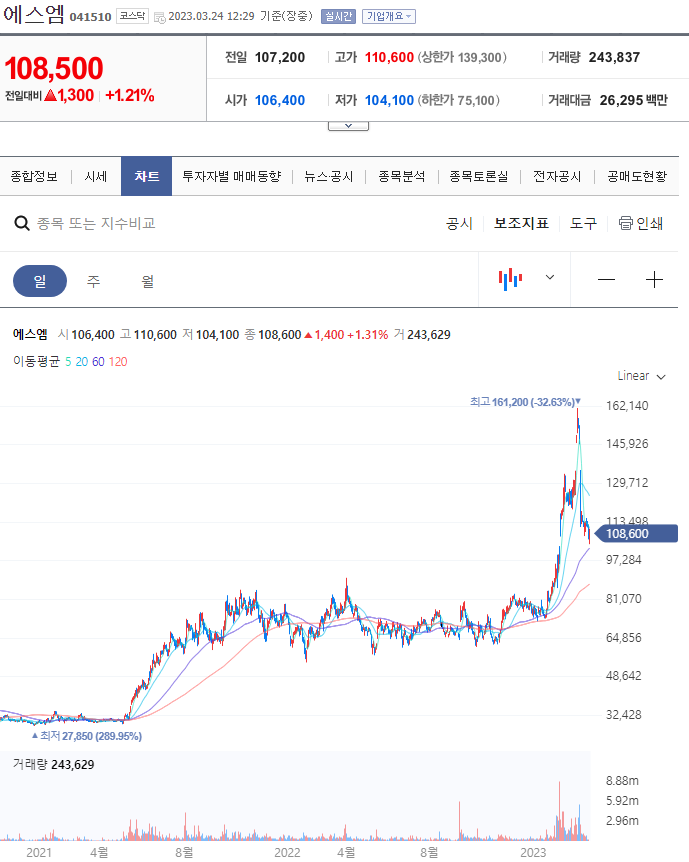Image resolution: width=689 pixels, height=862 pixels.
Task: Click the 2022 x-axis label
Action: point(287,853)
